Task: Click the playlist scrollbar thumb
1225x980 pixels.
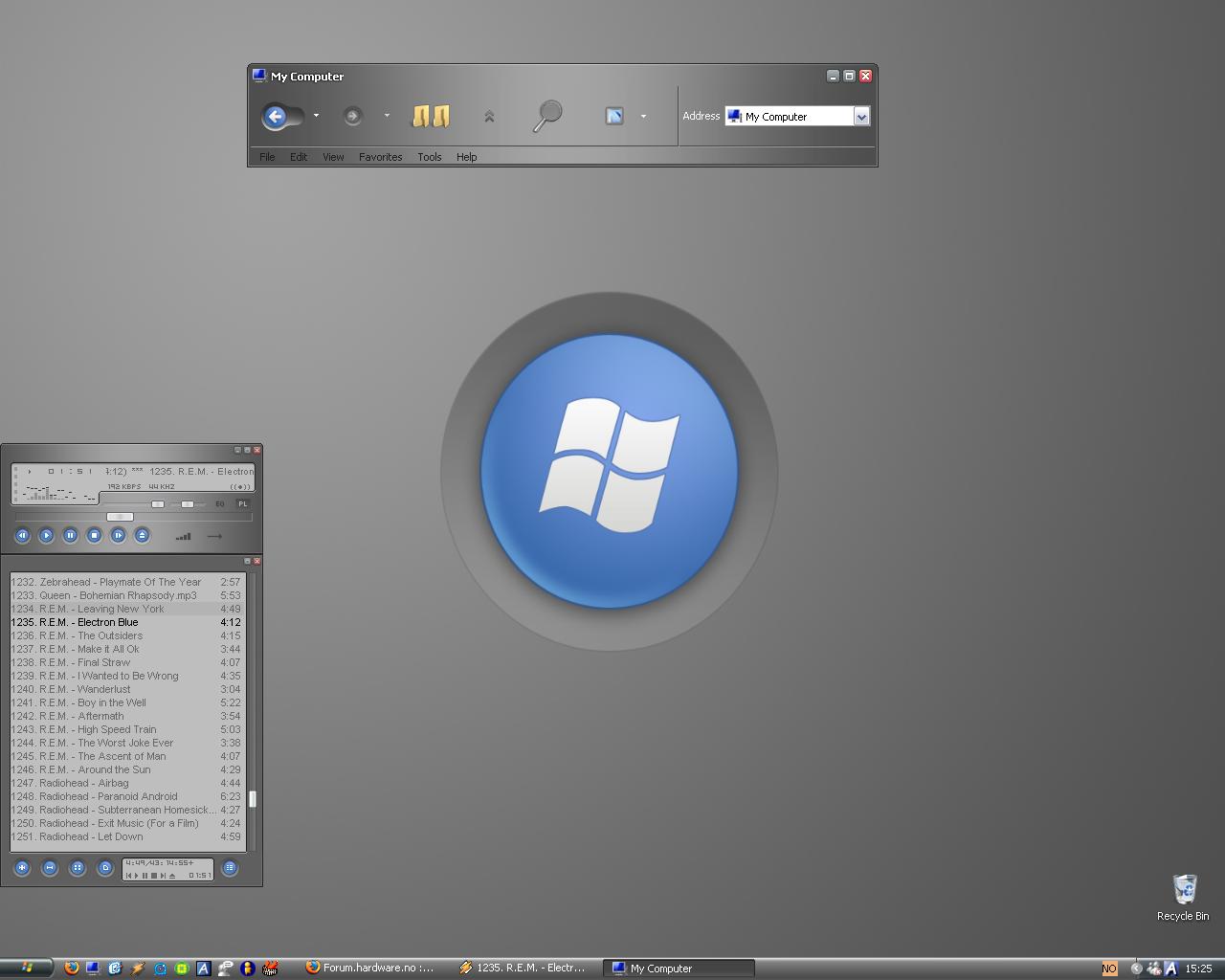Action: 253,798
